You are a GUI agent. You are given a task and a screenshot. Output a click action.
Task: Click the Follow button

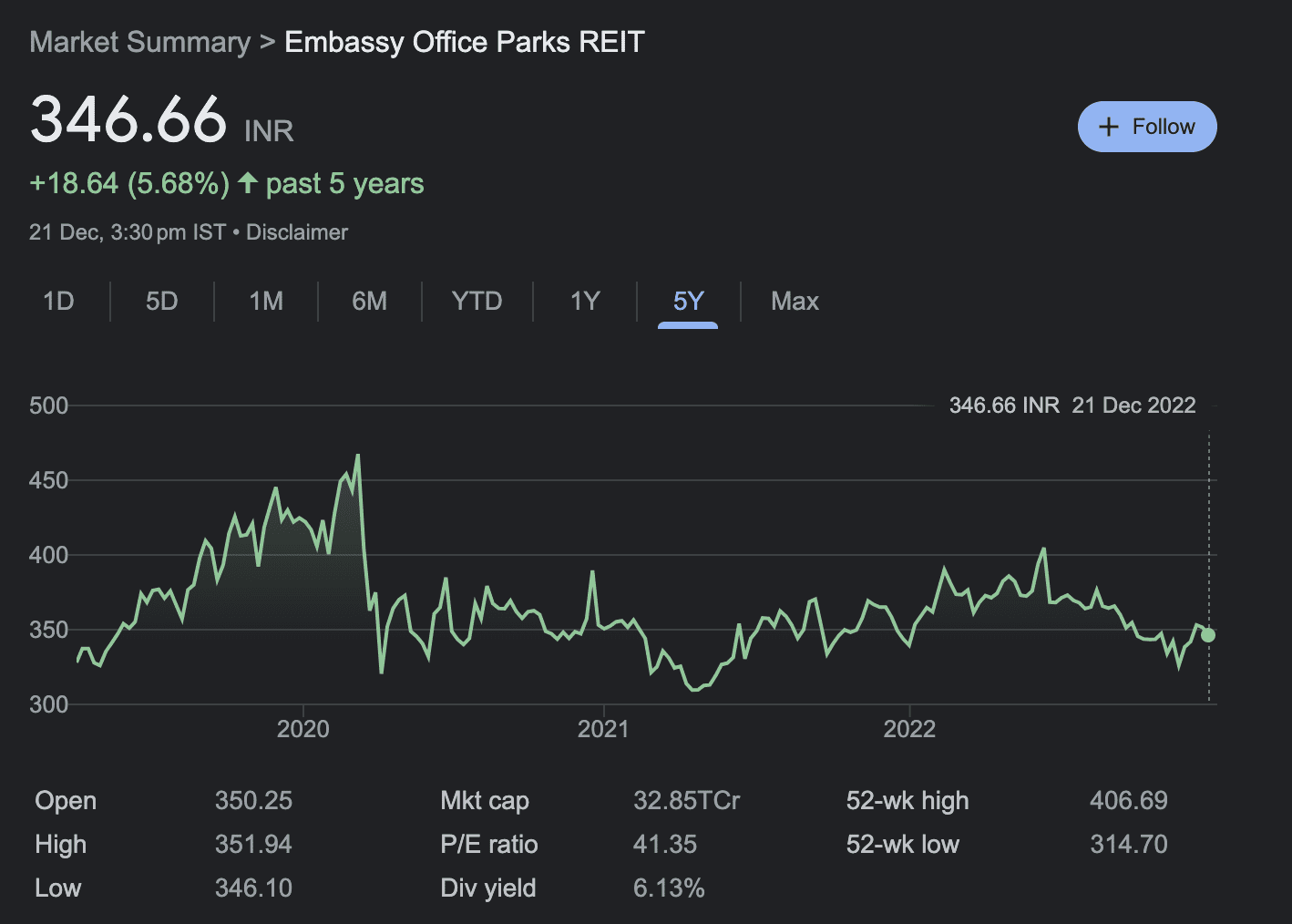(1147, 127)
